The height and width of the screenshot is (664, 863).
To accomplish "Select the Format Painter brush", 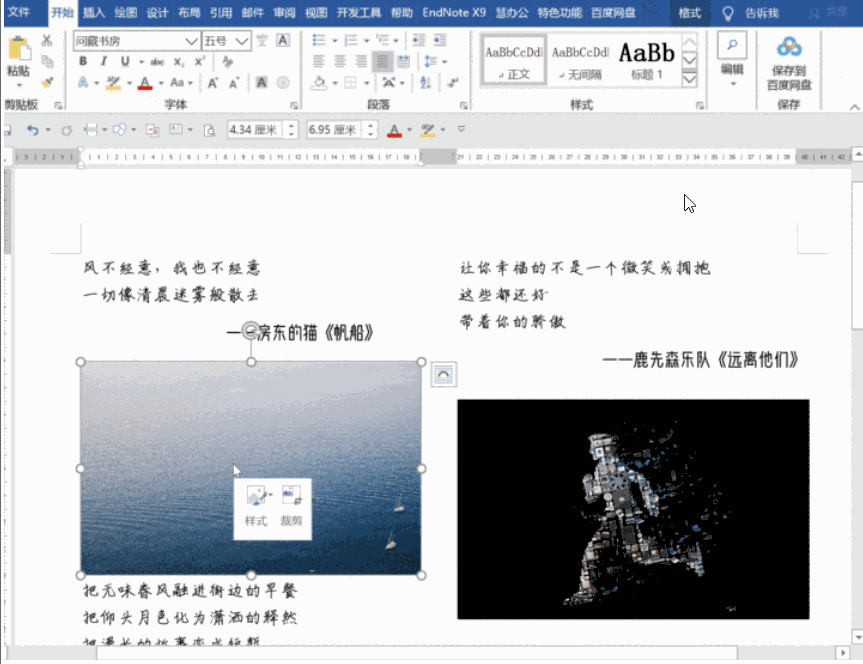I will 47,83.
